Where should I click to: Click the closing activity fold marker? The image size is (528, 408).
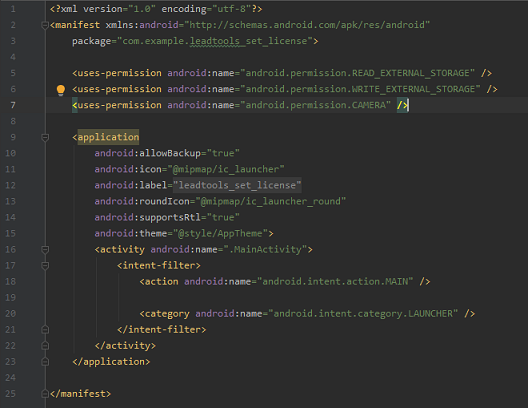45,346
